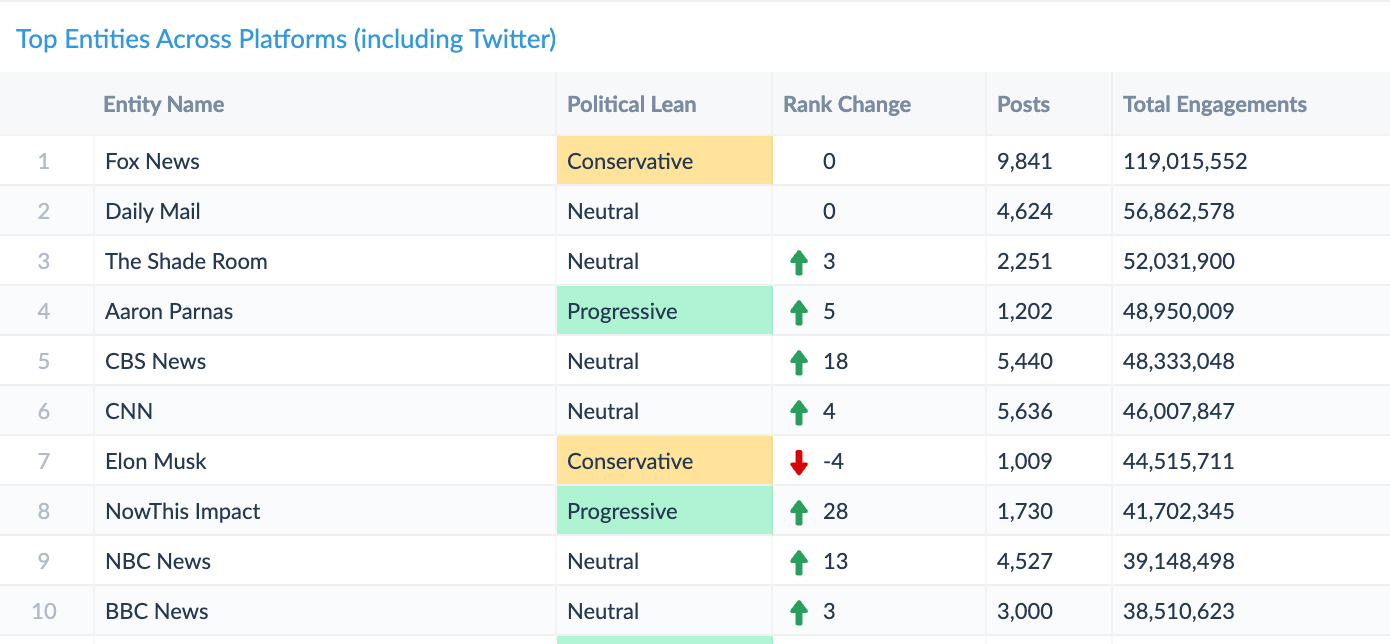Sort by the Entity Name column header
This screenshot has width=1390, height=644.
164,104
